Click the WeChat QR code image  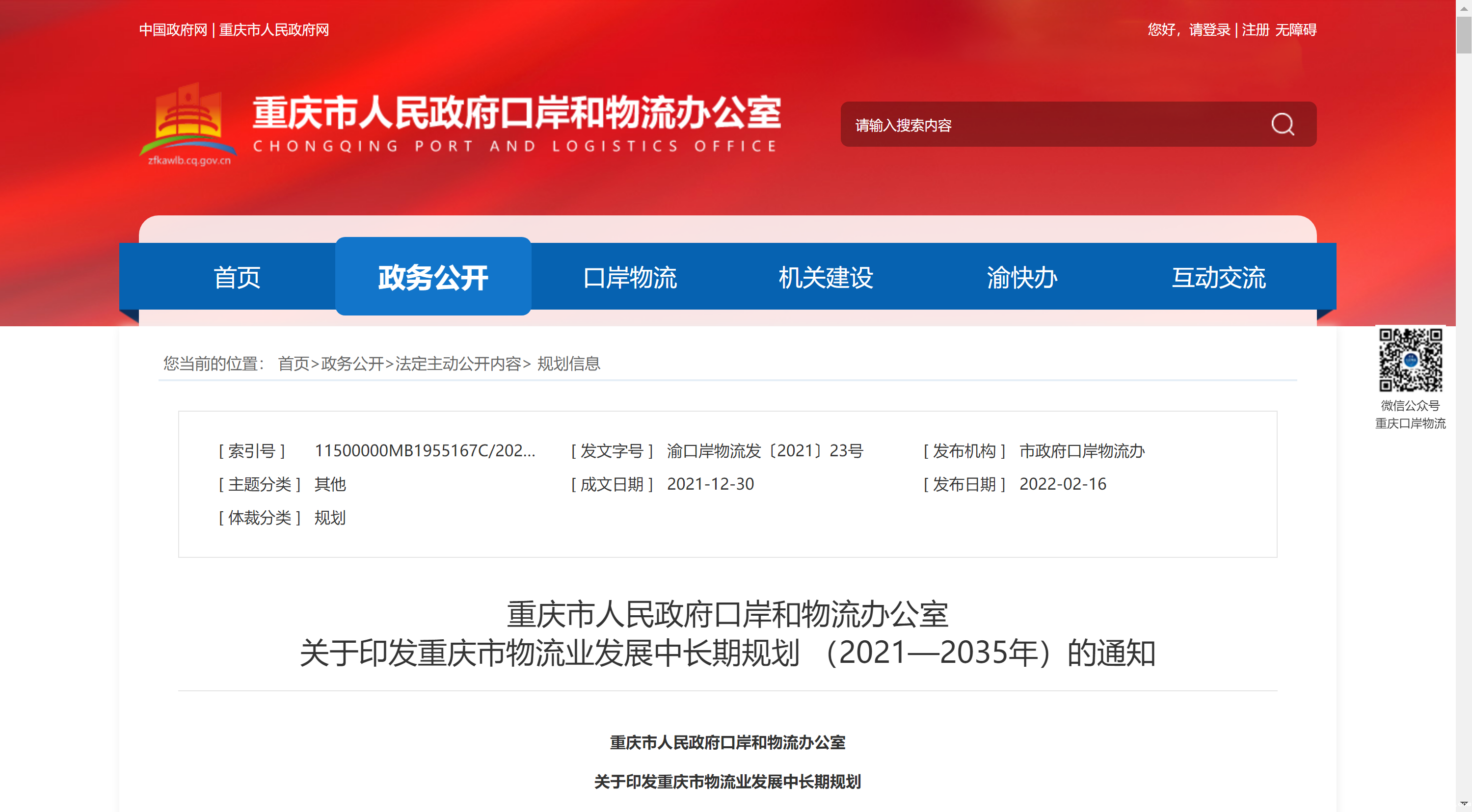pos(1410,360)
